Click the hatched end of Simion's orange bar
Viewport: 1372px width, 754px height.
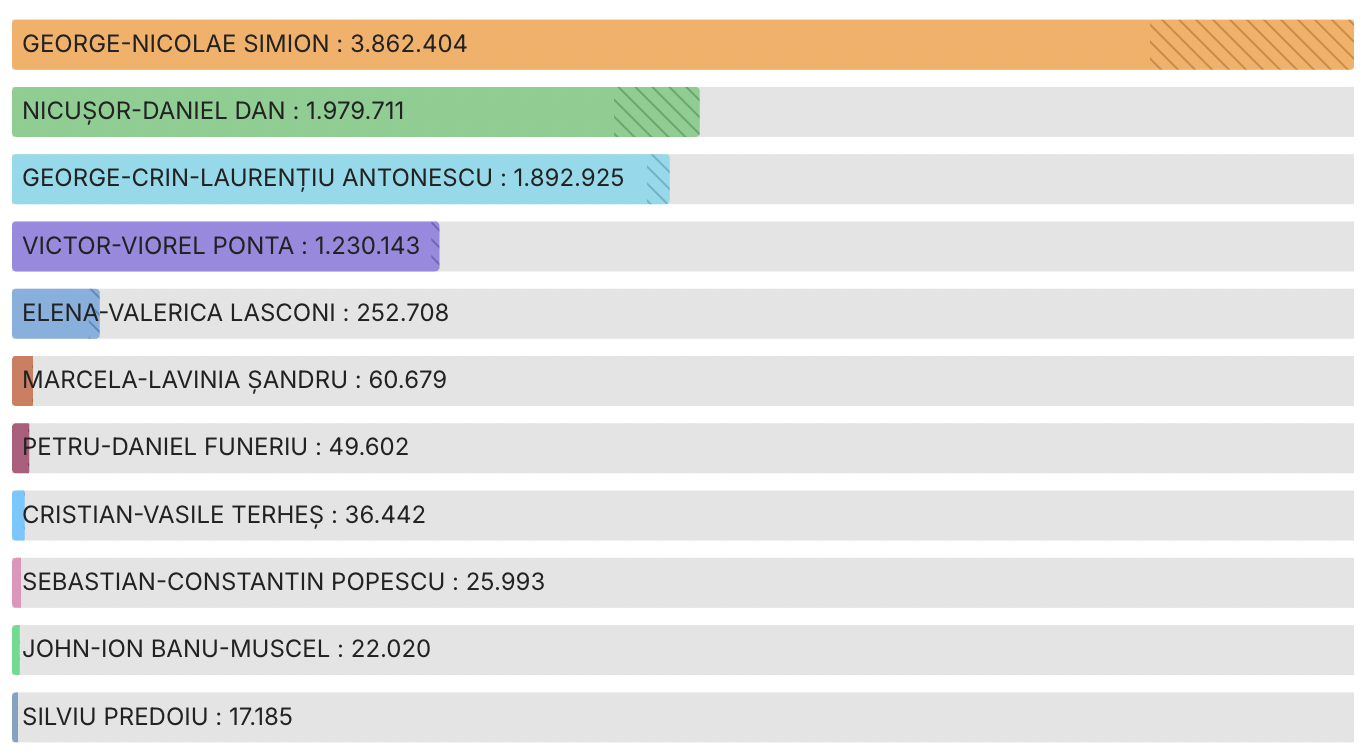click(x=1250, y=45)
